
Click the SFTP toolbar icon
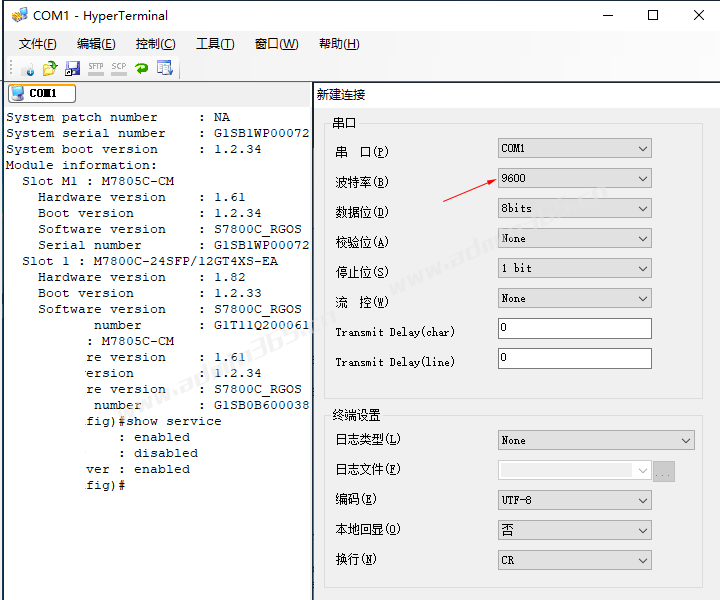click(x=96, y=68)
